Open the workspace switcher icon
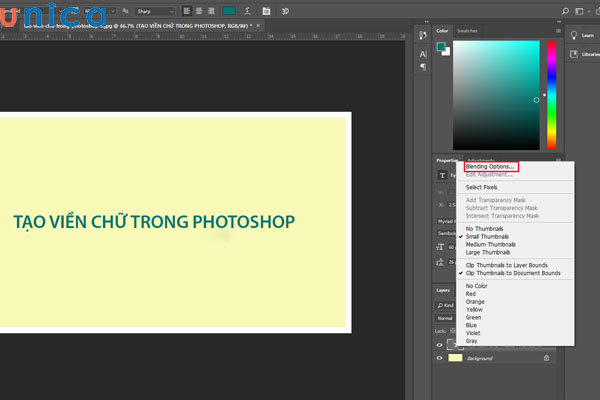Screen dimensions: 600x400 coord(579,11)
